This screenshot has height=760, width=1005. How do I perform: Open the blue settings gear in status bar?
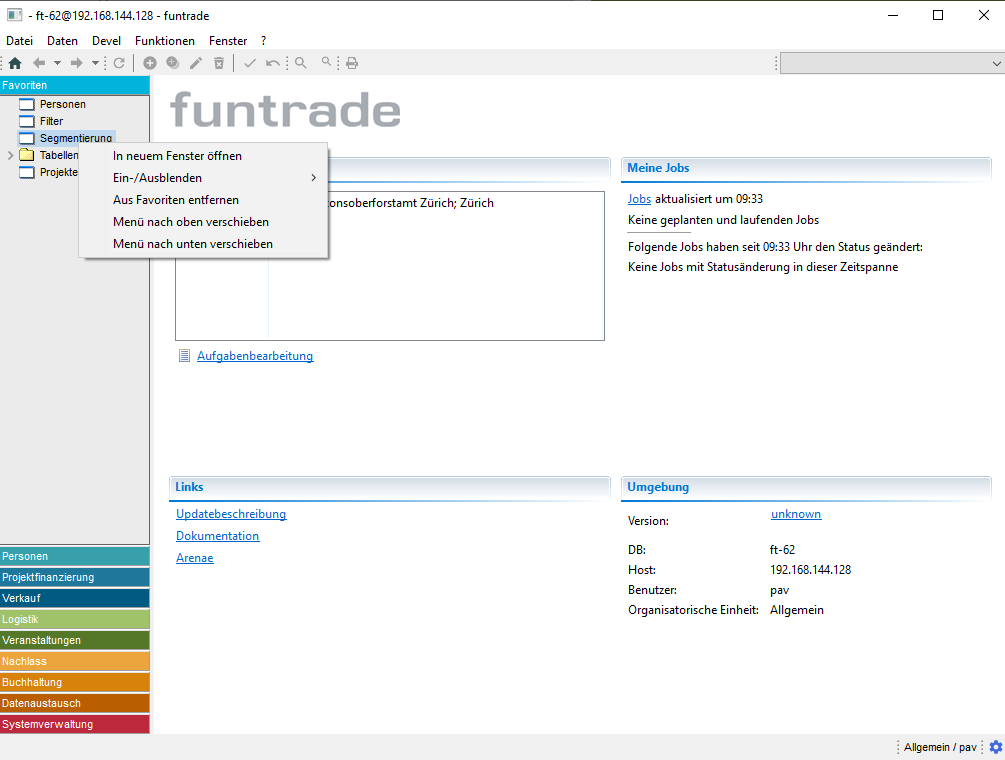pos(995,747)
